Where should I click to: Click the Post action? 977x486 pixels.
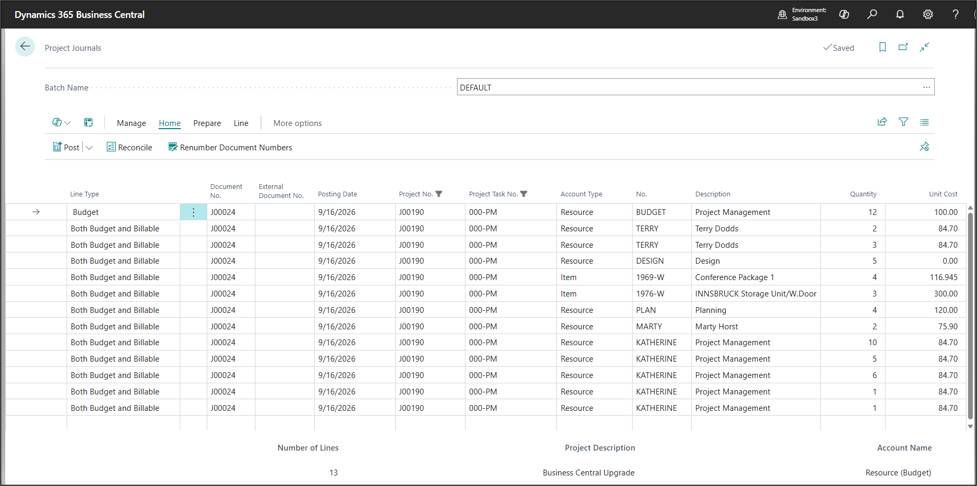pyautogui.click(x=66, y=148)
